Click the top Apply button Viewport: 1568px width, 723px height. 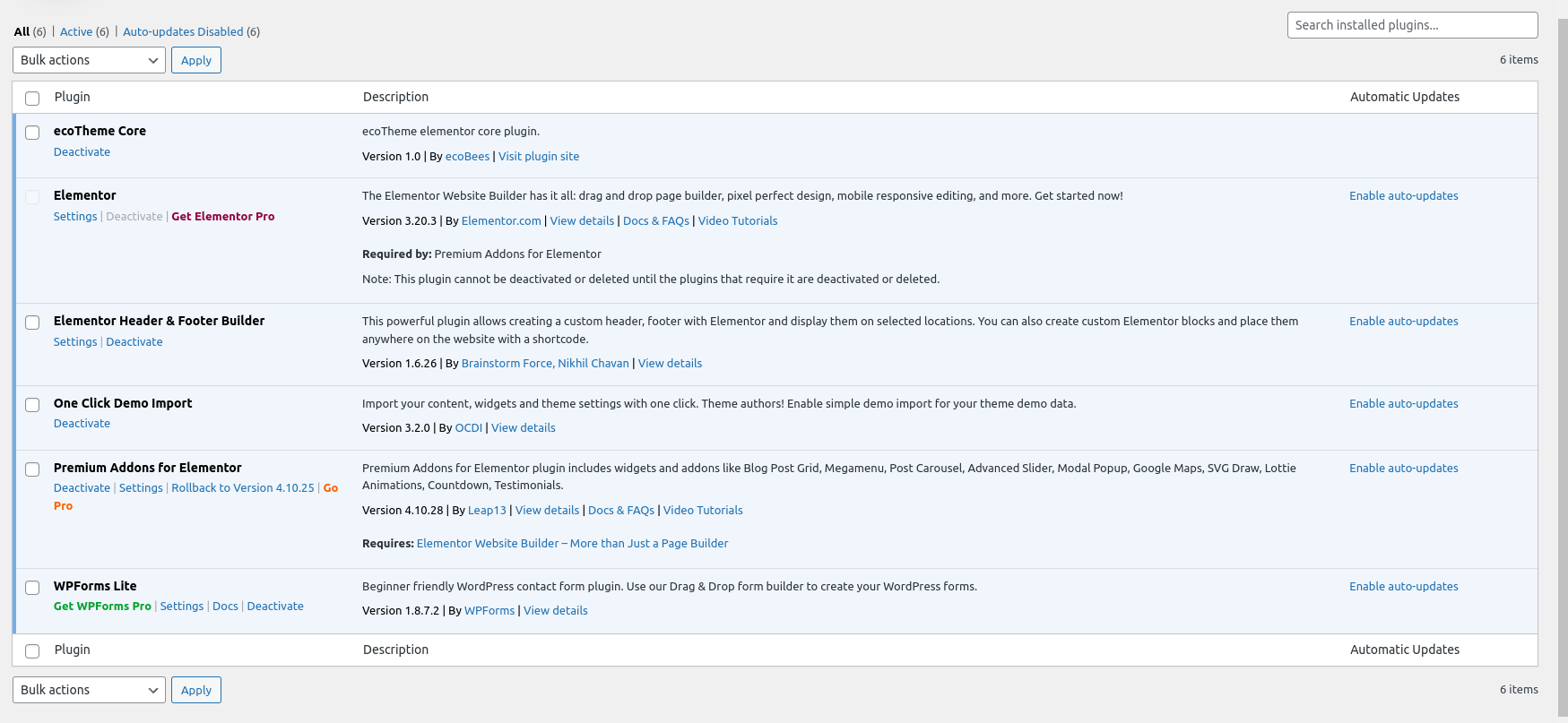196,60
